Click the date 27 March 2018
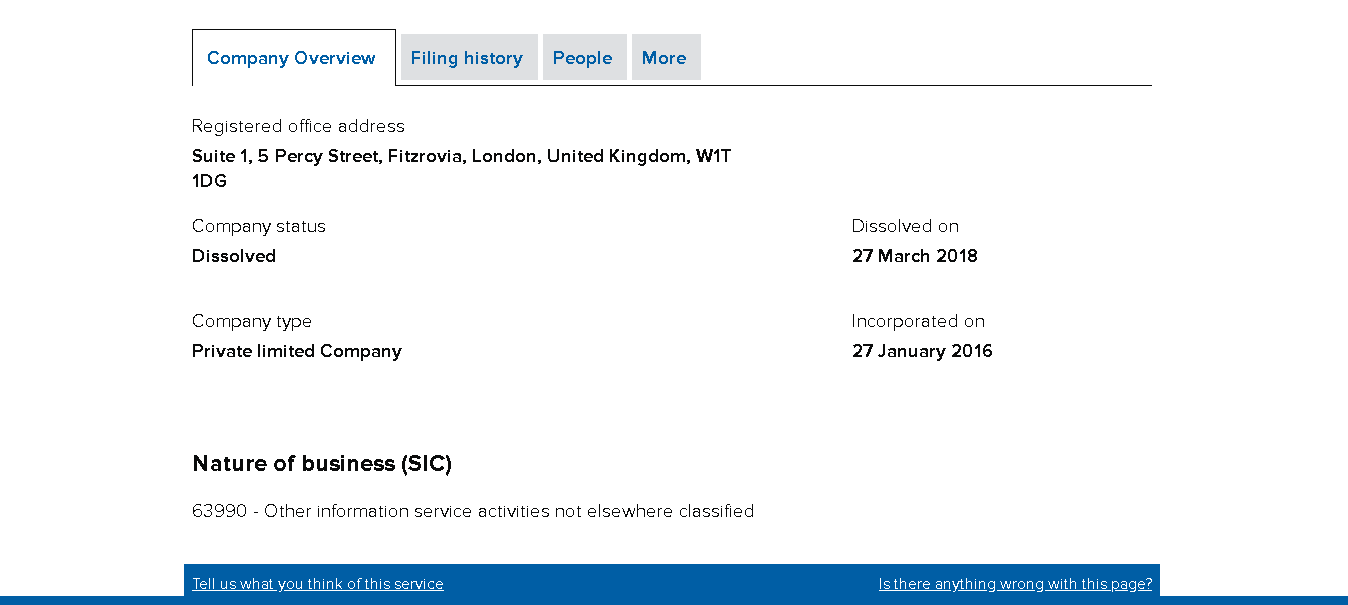Viewport: 1348px width, 605px height. (915, 256)
